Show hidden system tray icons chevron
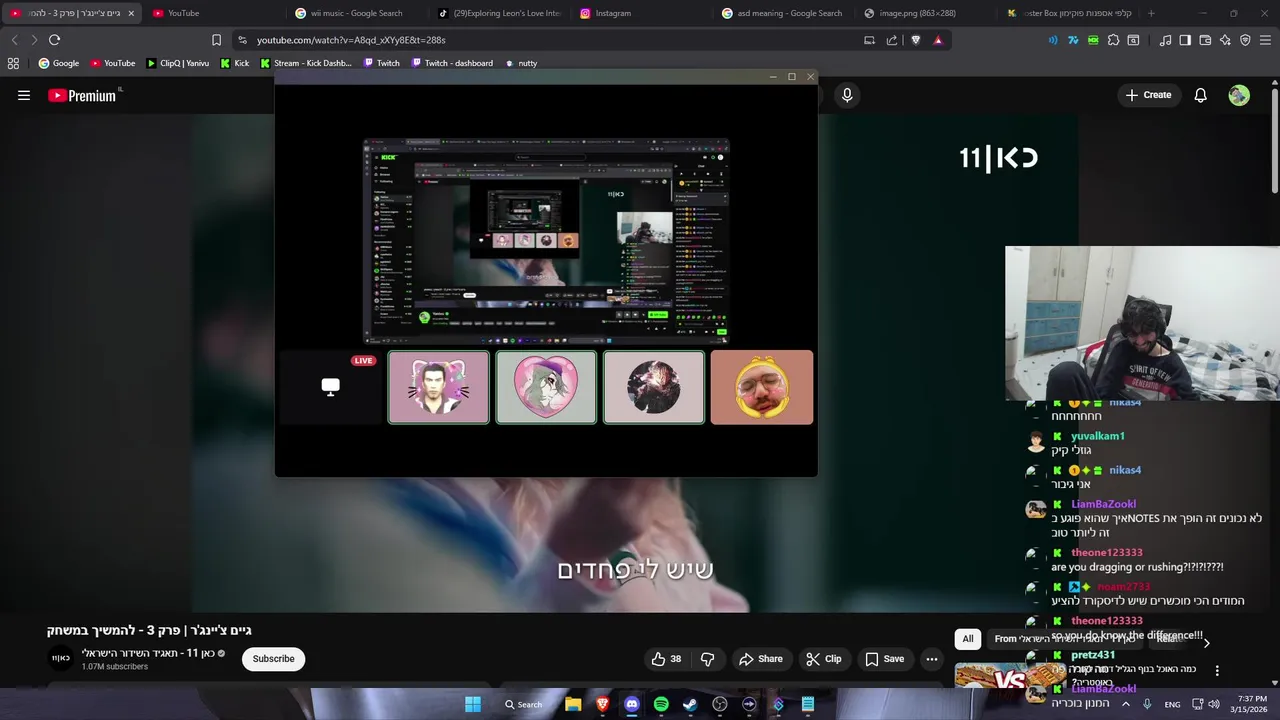The image size is (1280, 720). pos(1125,704)
